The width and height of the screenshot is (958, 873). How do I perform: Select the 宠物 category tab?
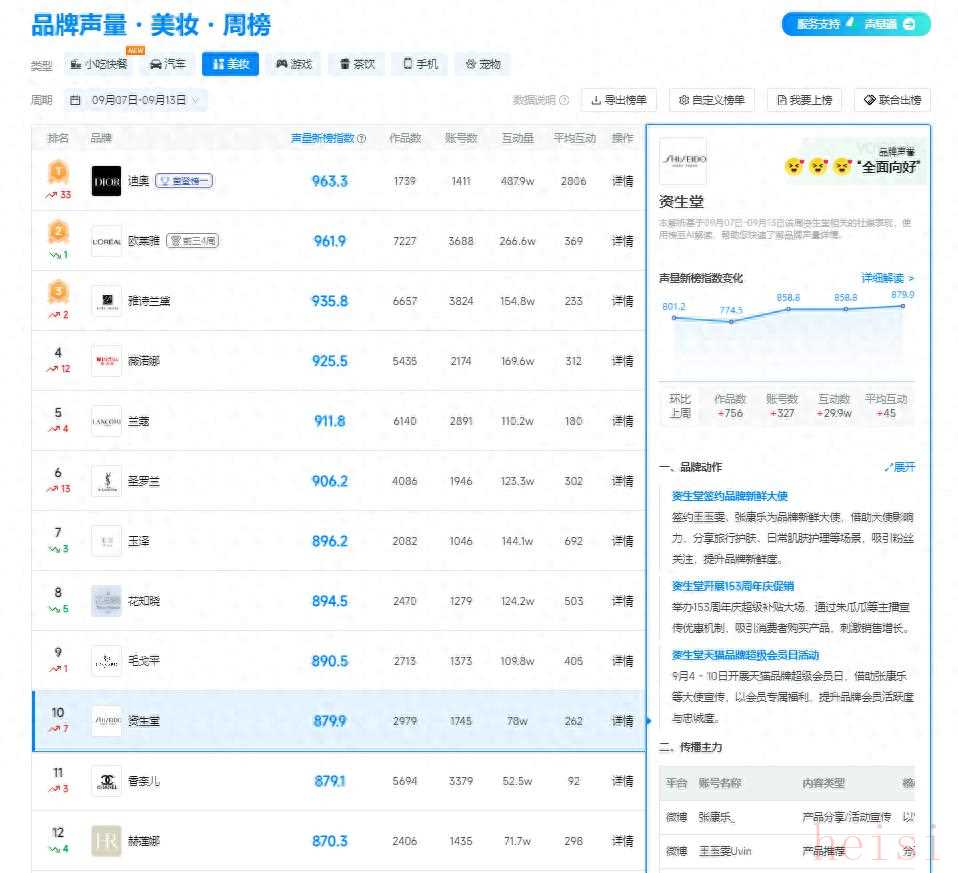coord(482,64)
